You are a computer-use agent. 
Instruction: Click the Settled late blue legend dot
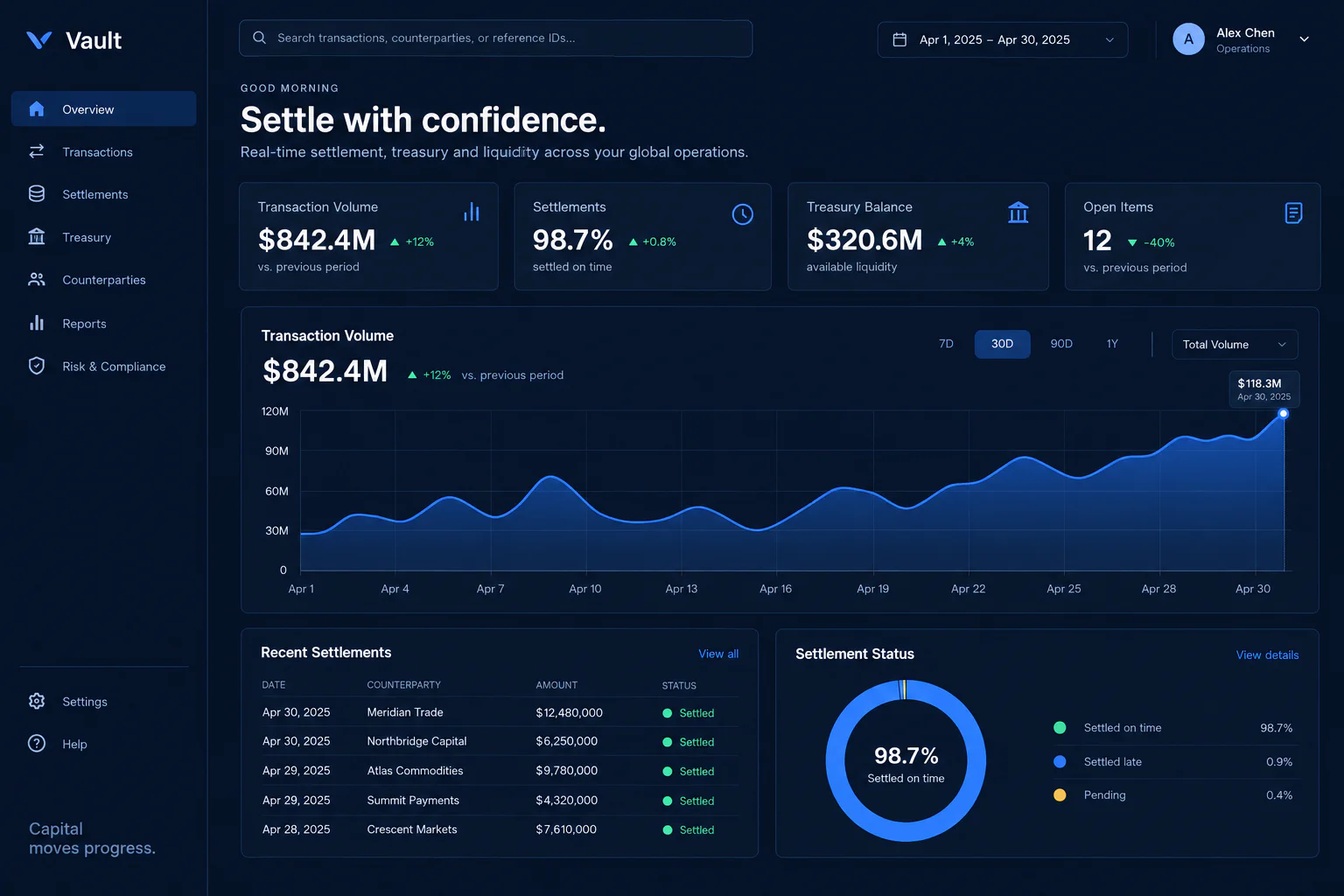click(x=1060, y=762)
